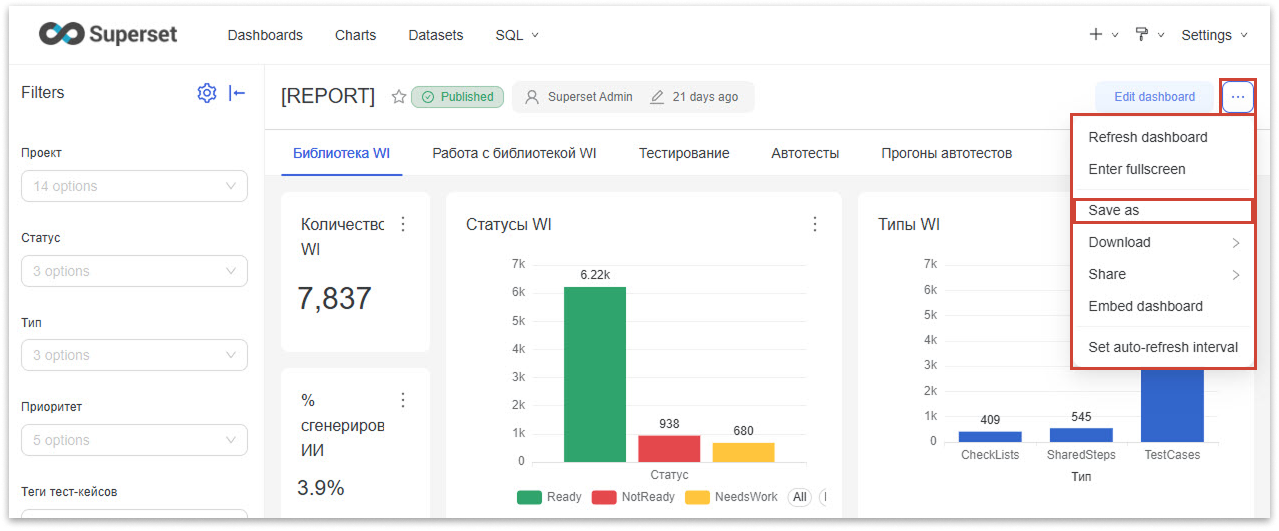Expand the Download submenu

click(1162, 242)
